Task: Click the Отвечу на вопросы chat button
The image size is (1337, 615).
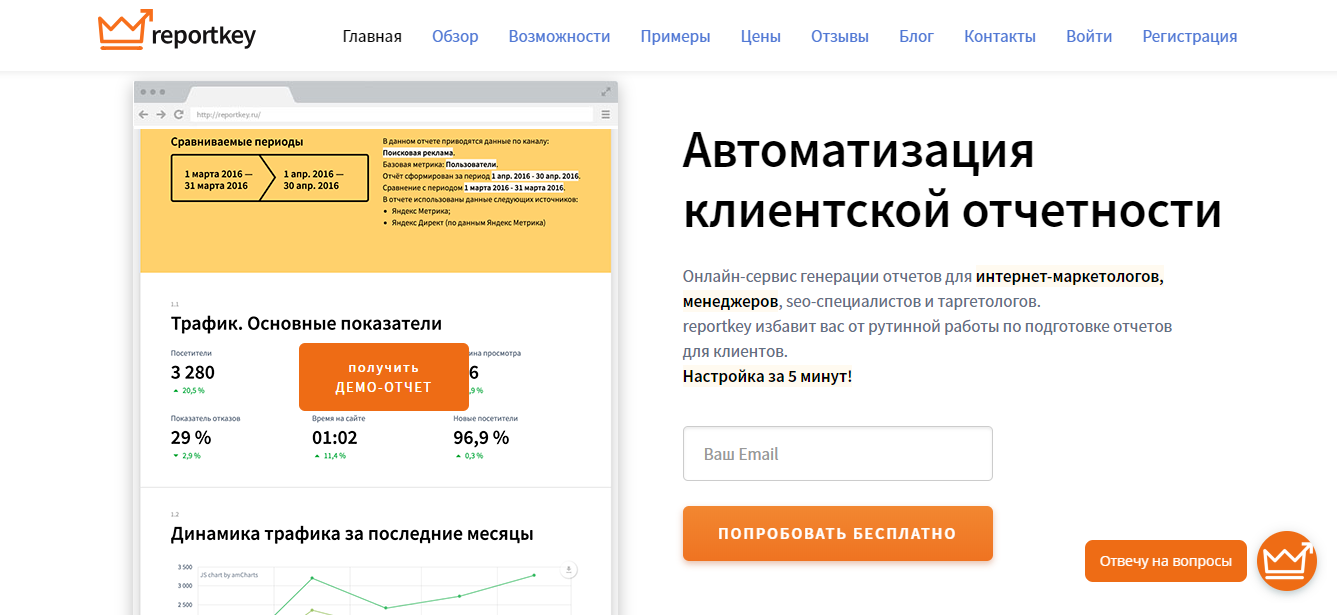Action: (1165, 561)
